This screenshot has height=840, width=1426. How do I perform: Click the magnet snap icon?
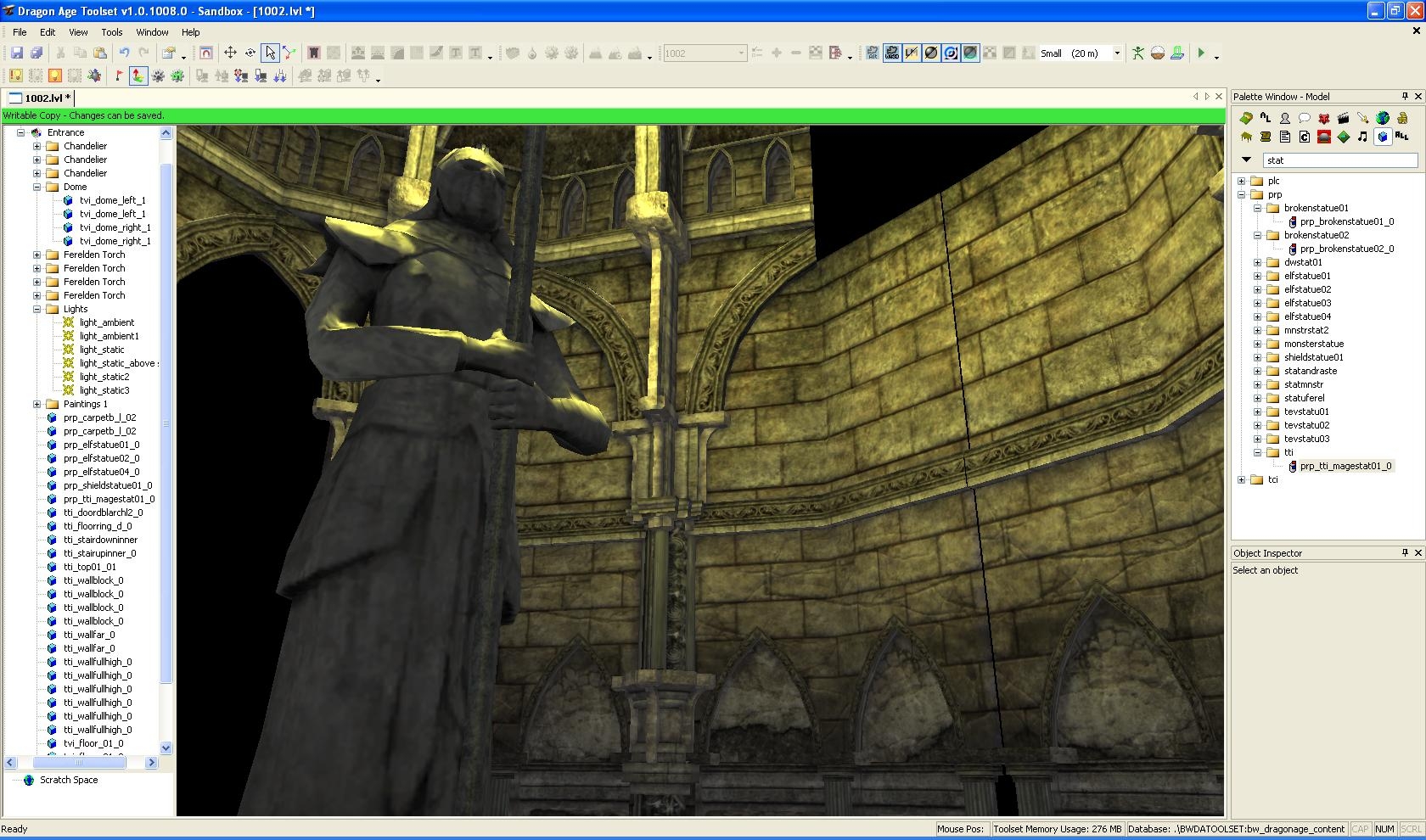coord(205,53)
